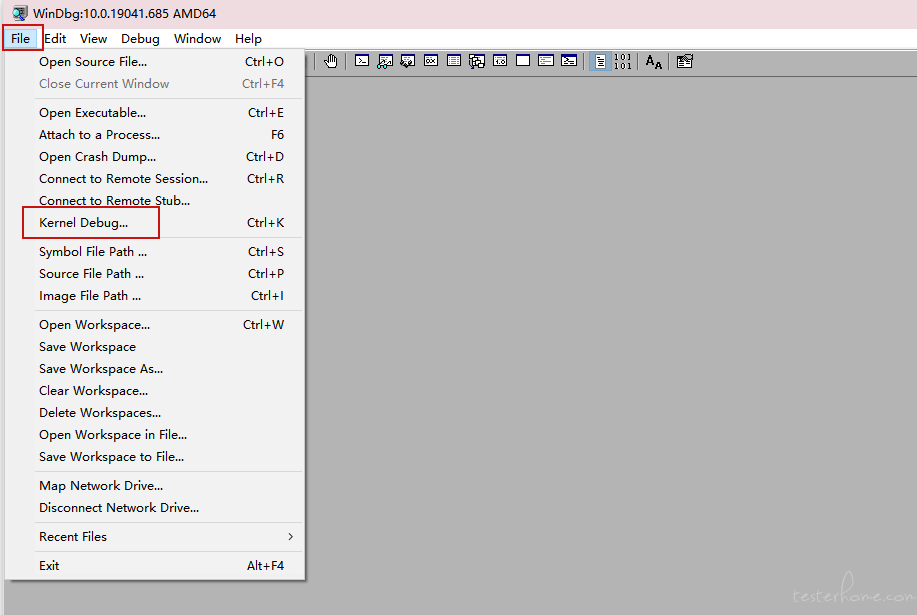The image size is (917, 615).
Task: Open the Font settings icon
Action: [x=654, y=61]
